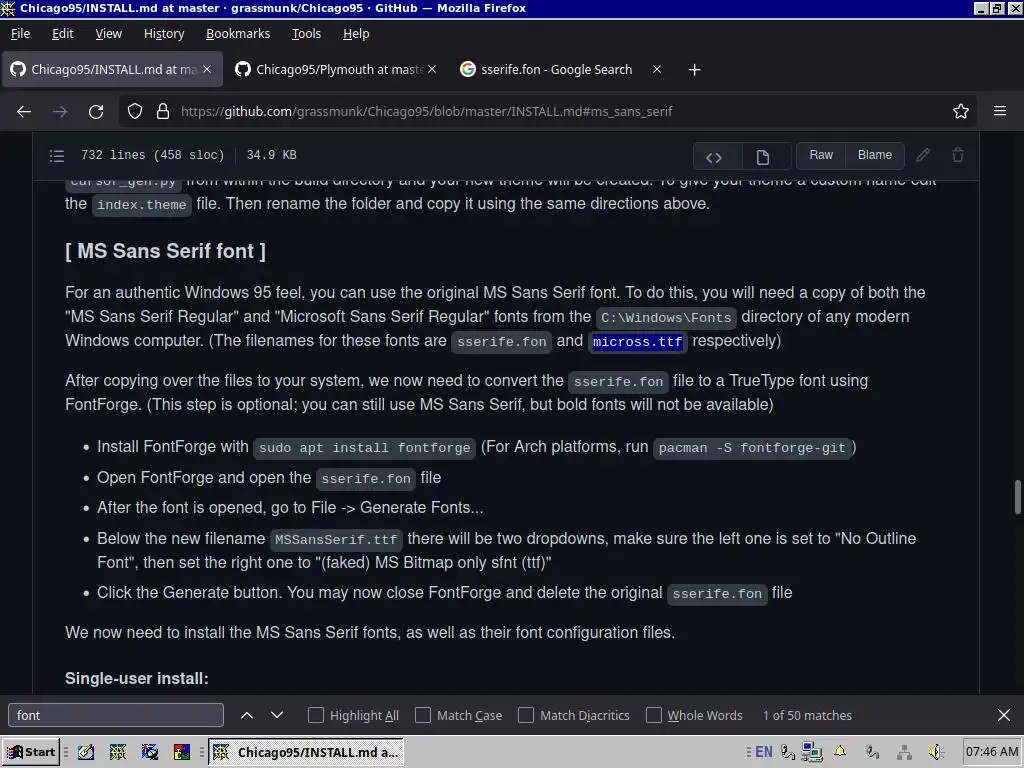The width and height of the screenshot is (1024, 768).
Task: Close the sserife.fon Google Search tab
Action: click(657, 69)
